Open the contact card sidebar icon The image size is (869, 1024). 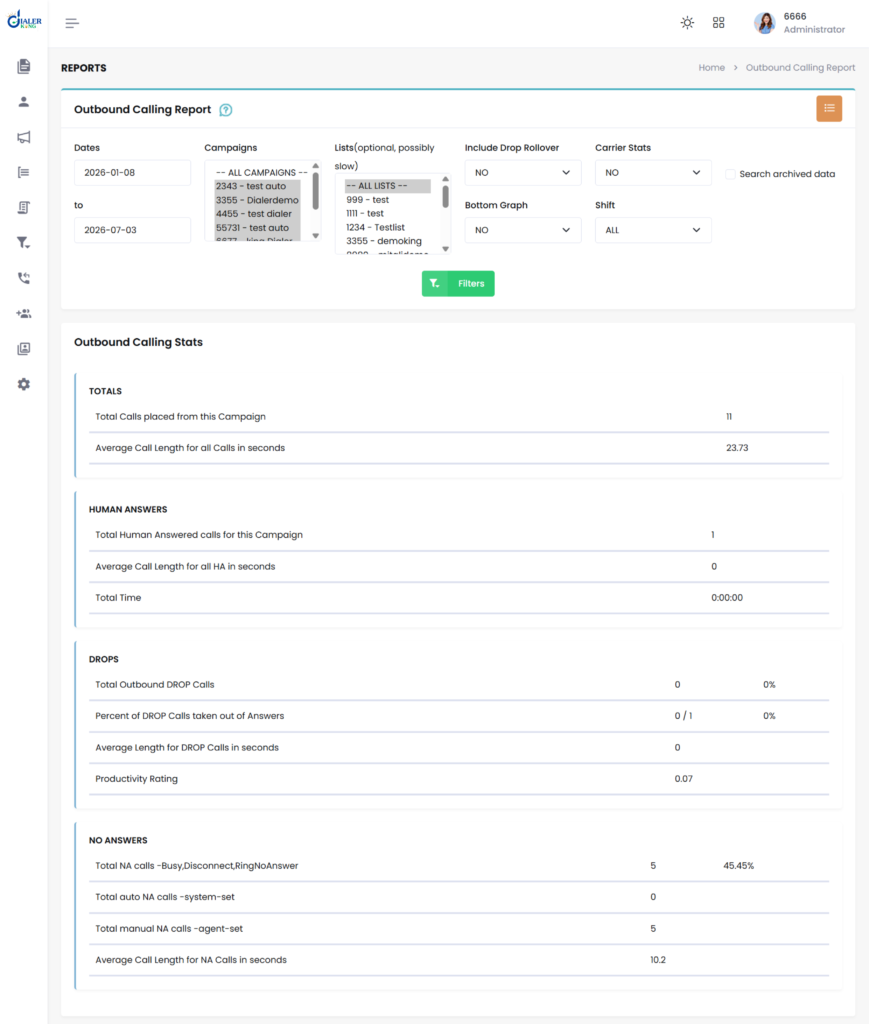click(24, 349)
